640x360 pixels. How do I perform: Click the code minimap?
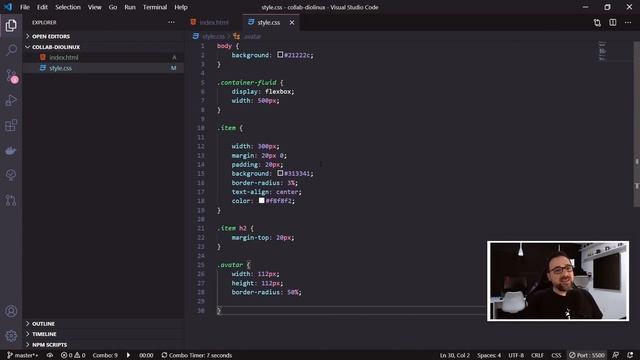click(x=602, y=51)
